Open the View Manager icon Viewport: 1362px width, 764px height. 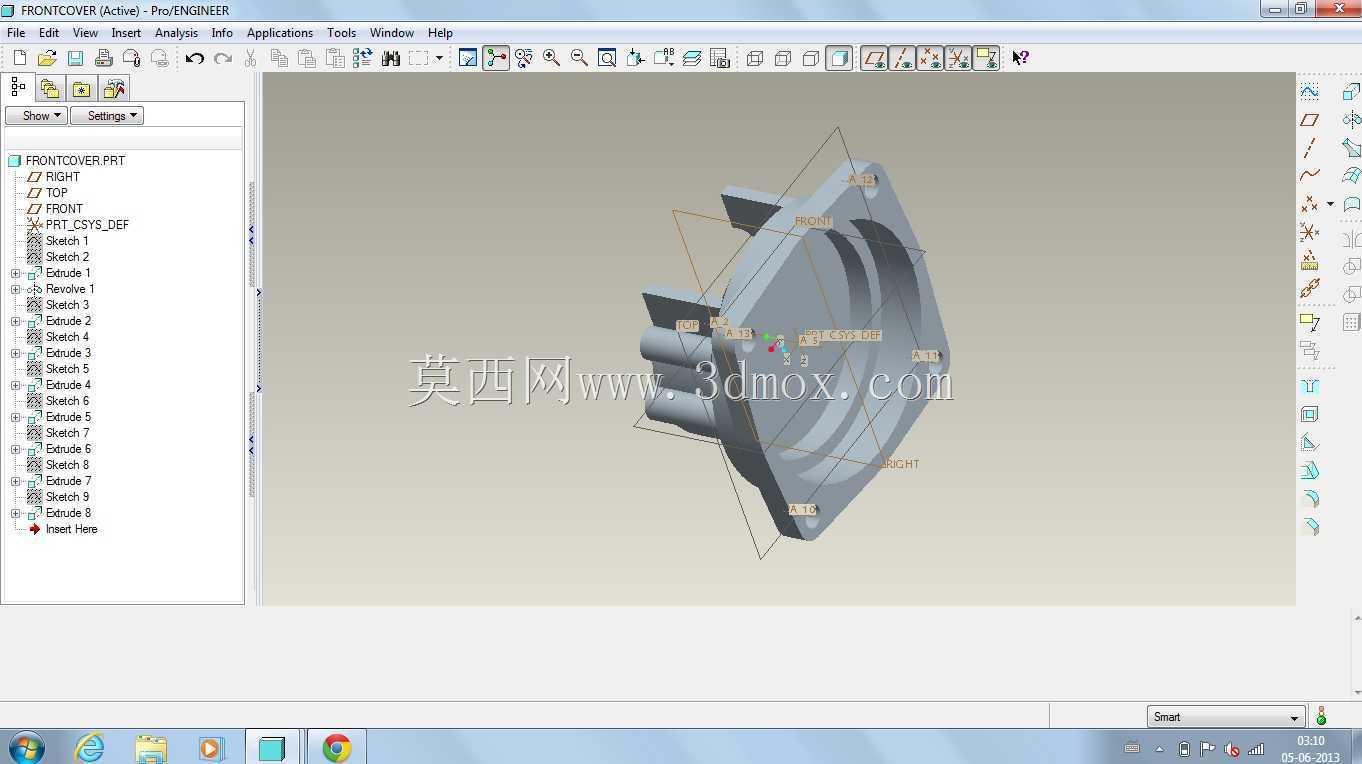click(720, 58)
